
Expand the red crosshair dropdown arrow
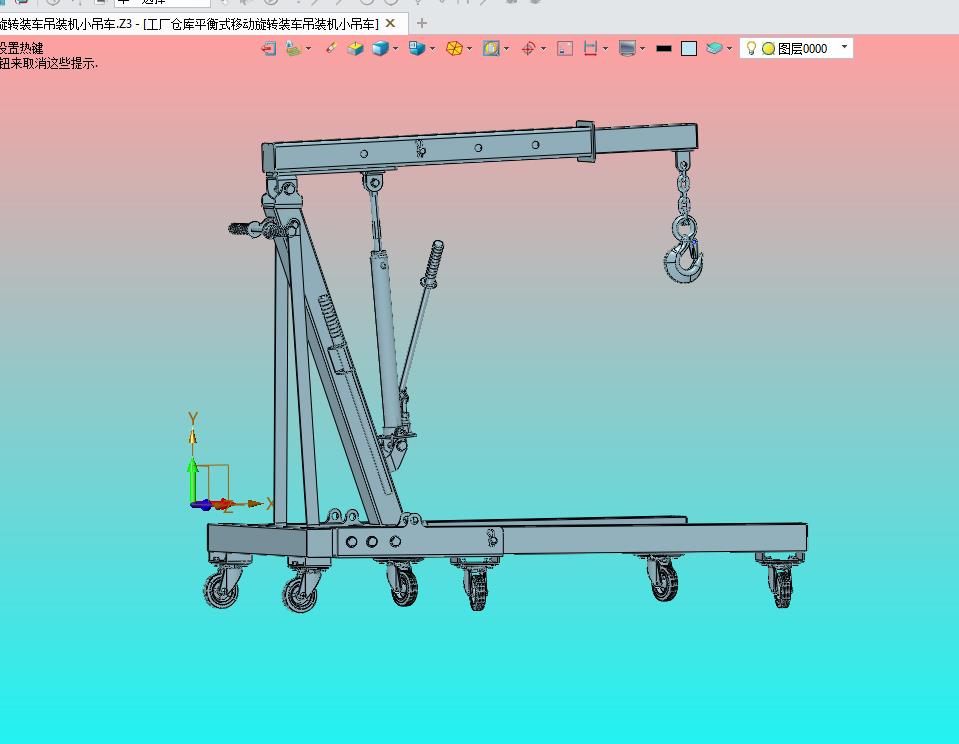click(543, 48)
